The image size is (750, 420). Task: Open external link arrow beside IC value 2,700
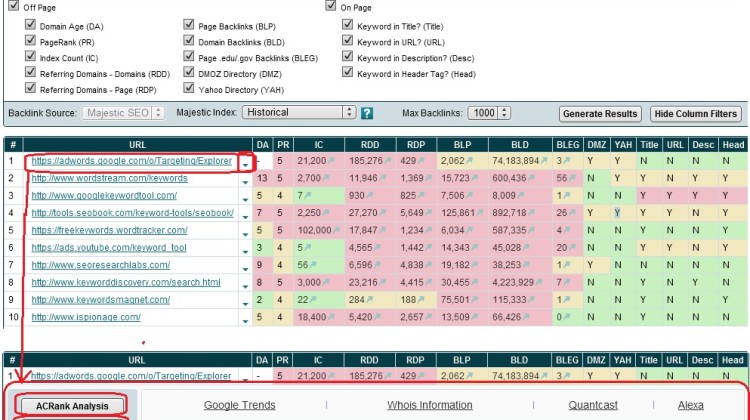click(326, 178)
